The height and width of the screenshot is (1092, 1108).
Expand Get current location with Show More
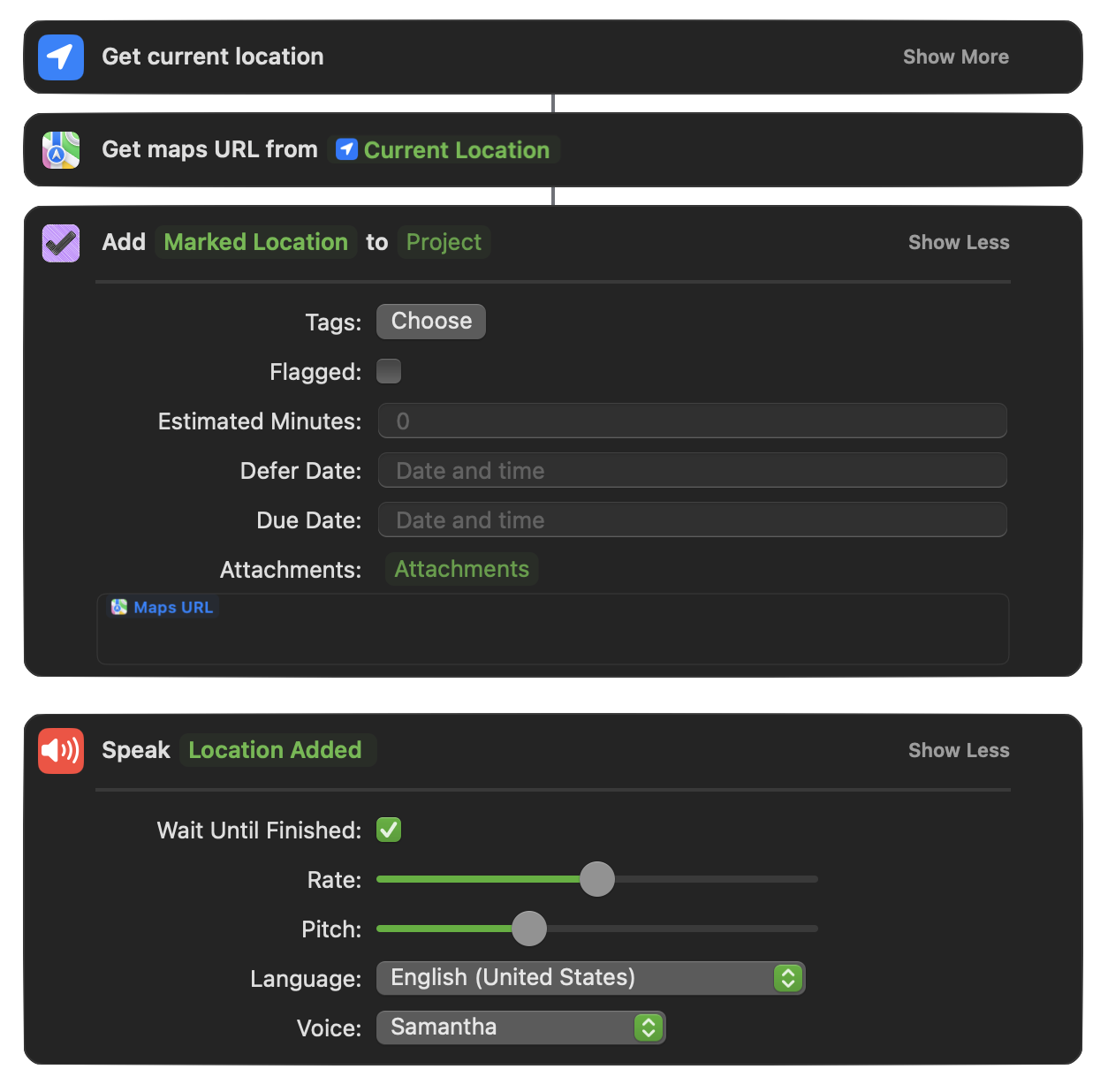click(955, 57)
